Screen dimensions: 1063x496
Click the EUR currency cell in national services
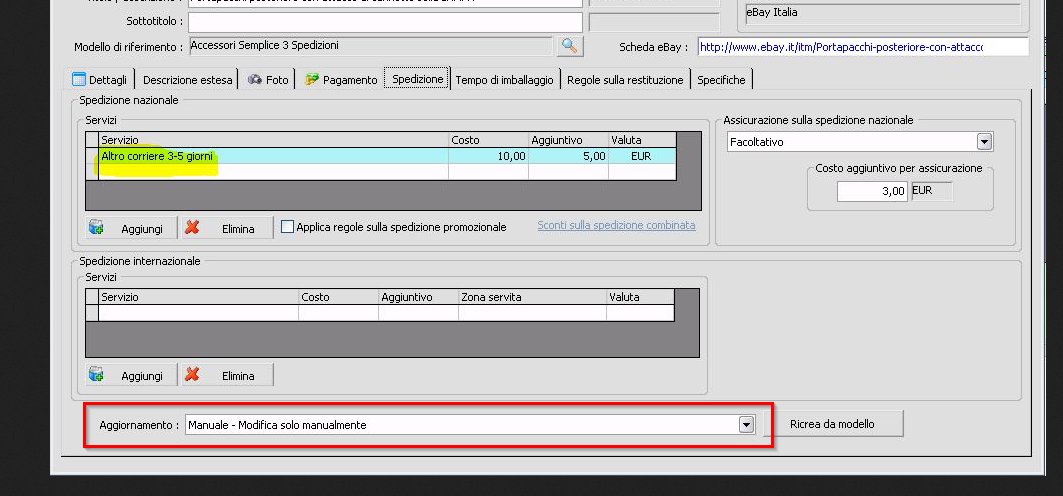(x=642, y=156)
